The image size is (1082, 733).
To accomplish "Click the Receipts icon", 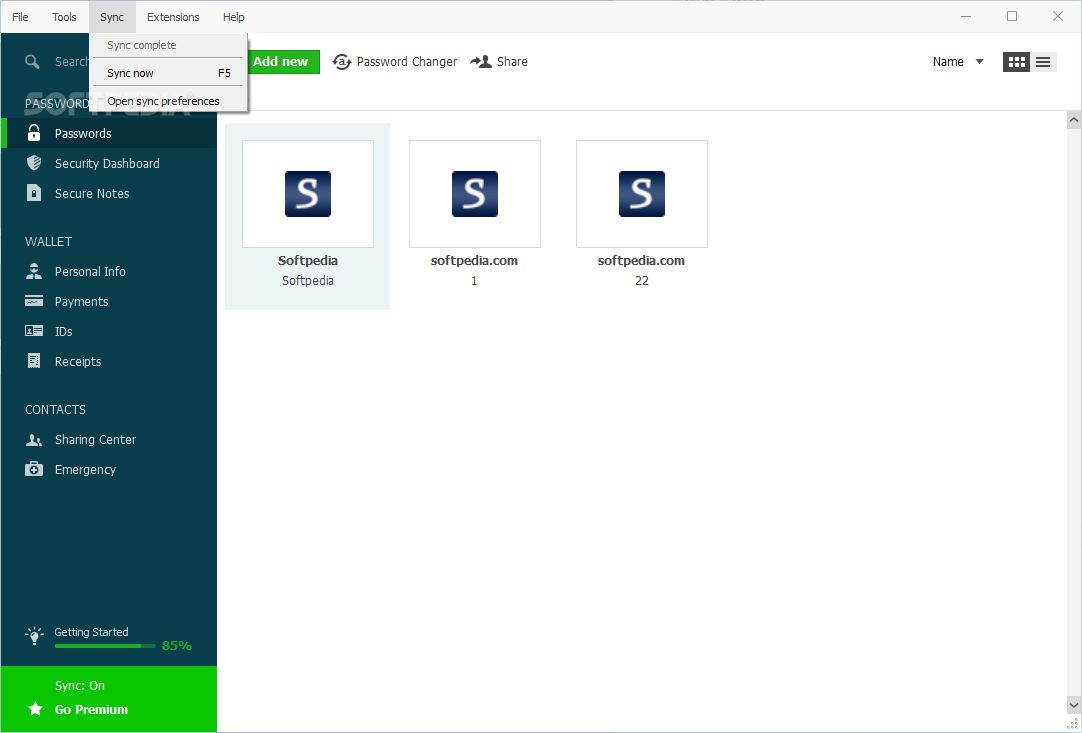I will (34, 361).
